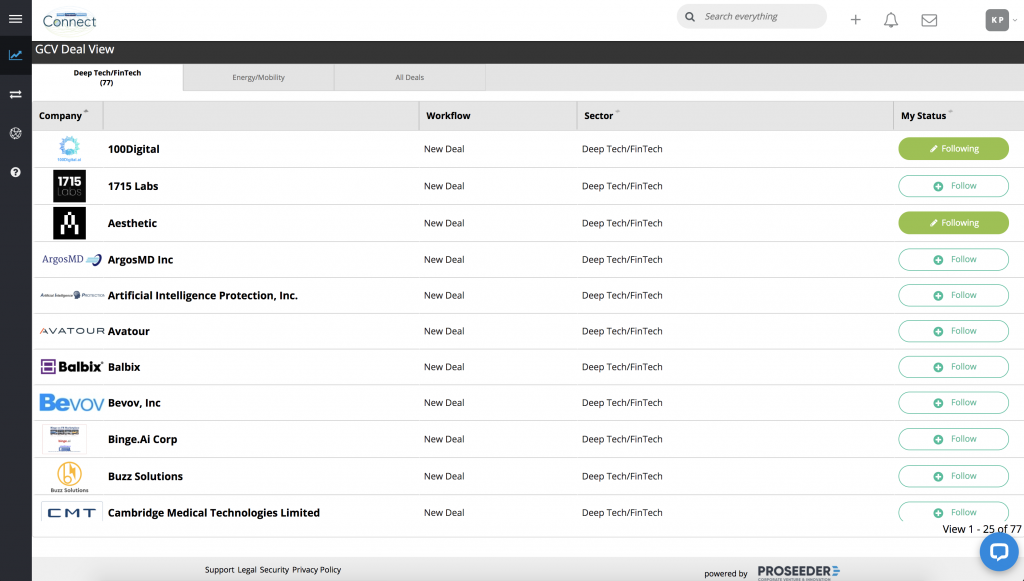Screen dimensions: 1024x581
Task: Follow the 1715 Labs deal
Action: coord(953,186)
